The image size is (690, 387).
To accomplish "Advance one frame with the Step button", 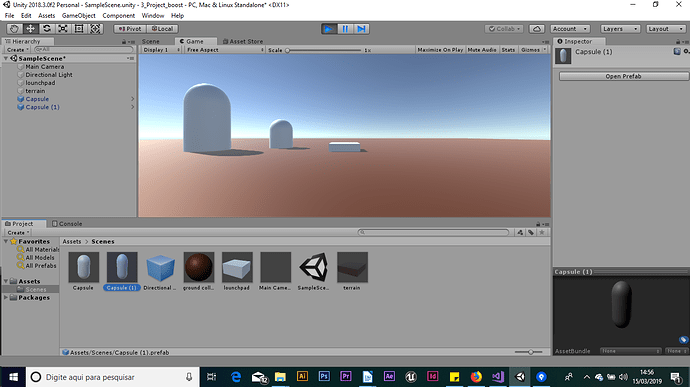I will 361,29.
